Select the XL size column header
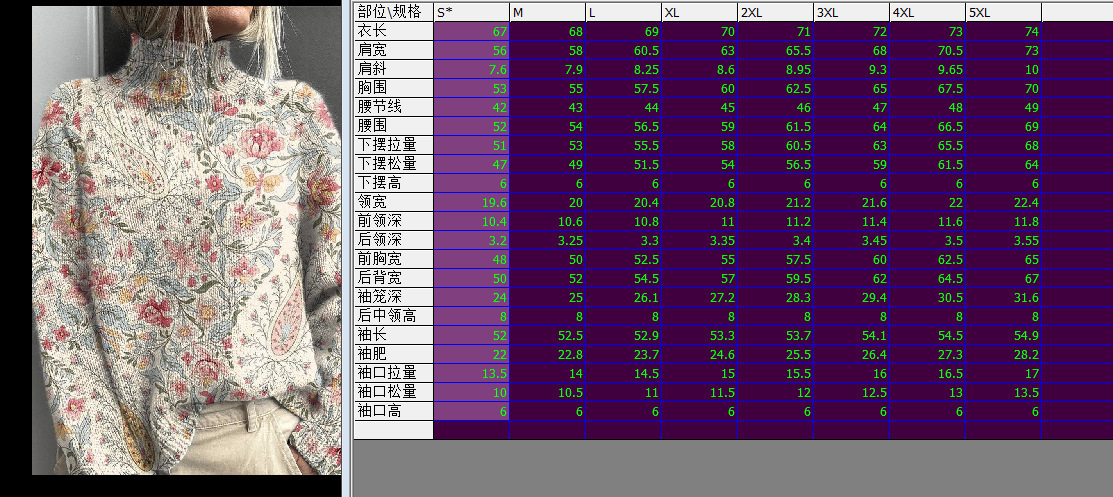 coord(700,12)
